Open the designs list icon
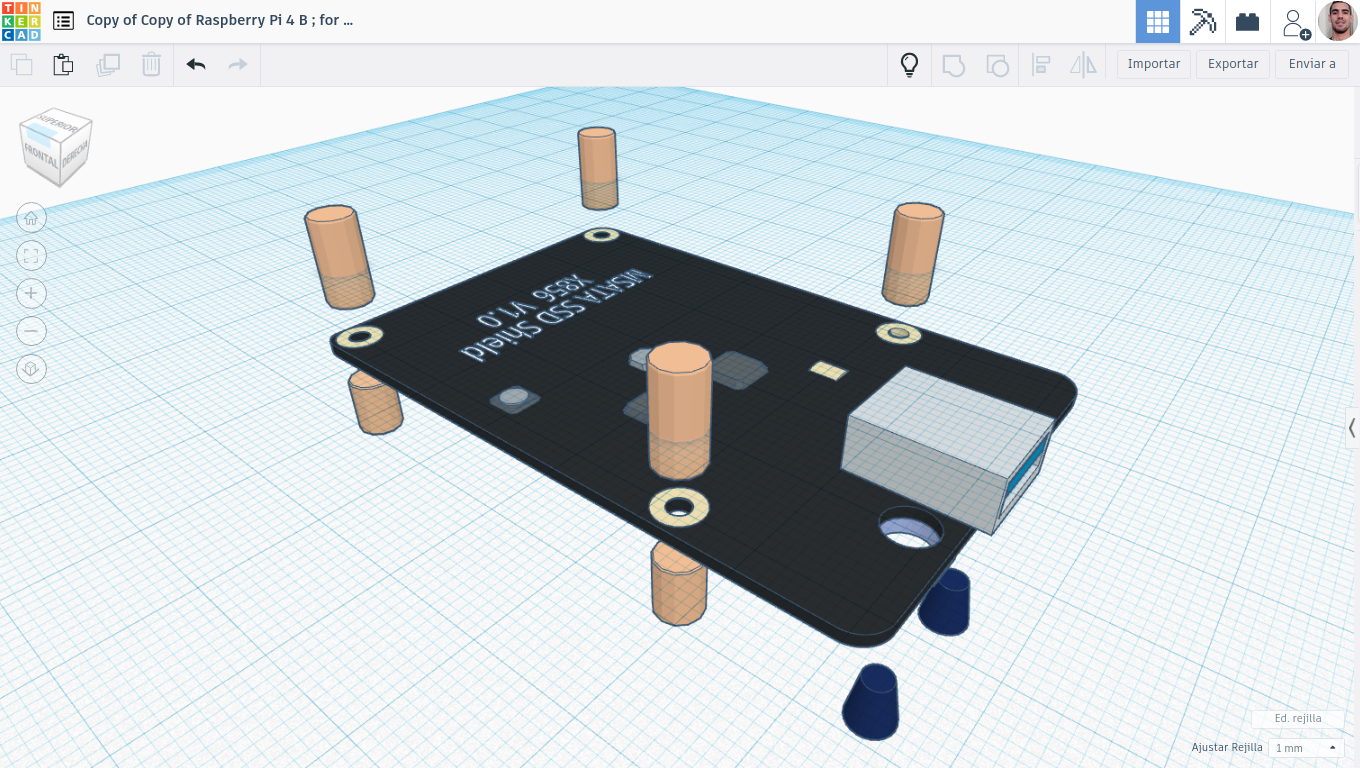1360x768 pixels. [x=63, y=21]
